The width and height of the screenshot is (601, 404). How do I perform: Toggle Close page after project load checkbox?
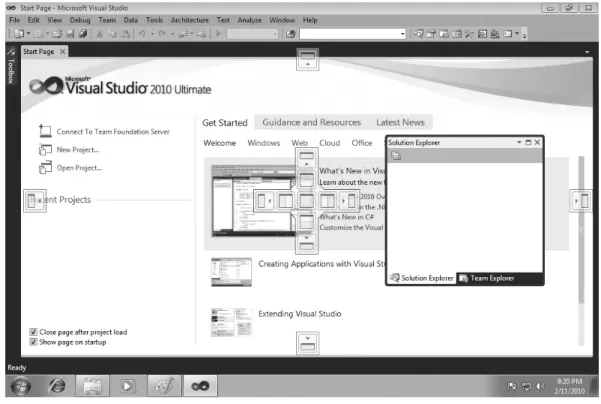coord(33,332)
